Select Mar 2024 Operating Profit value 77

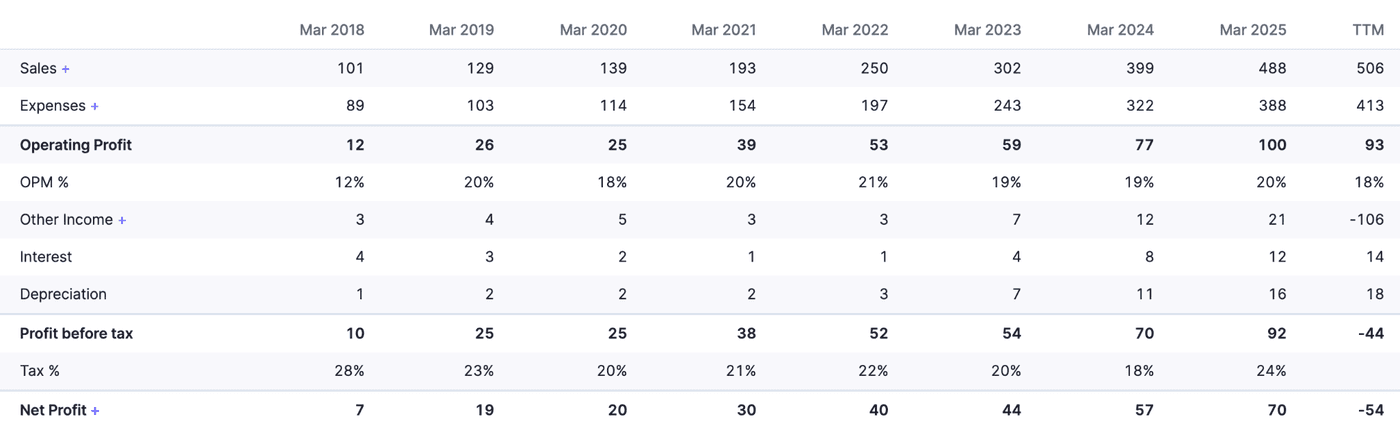[x=1144, y=145]
